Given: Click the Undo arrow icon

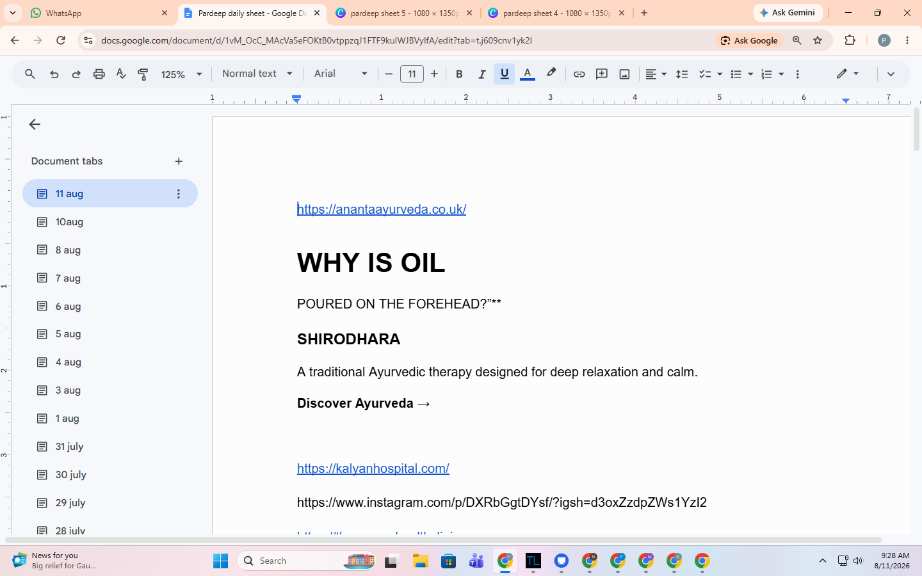Looking at the screenshot, I should tap(54, 74).
